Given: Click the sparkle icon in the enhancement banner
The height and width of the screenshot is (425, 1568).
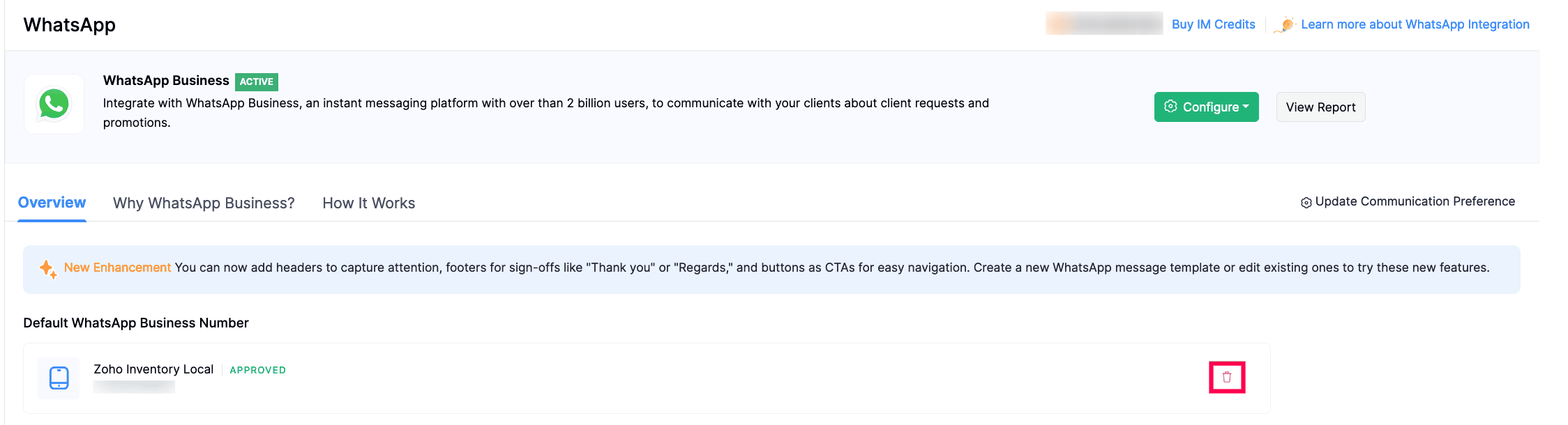Looking at the screenshot, I should (x=47, y=269).
